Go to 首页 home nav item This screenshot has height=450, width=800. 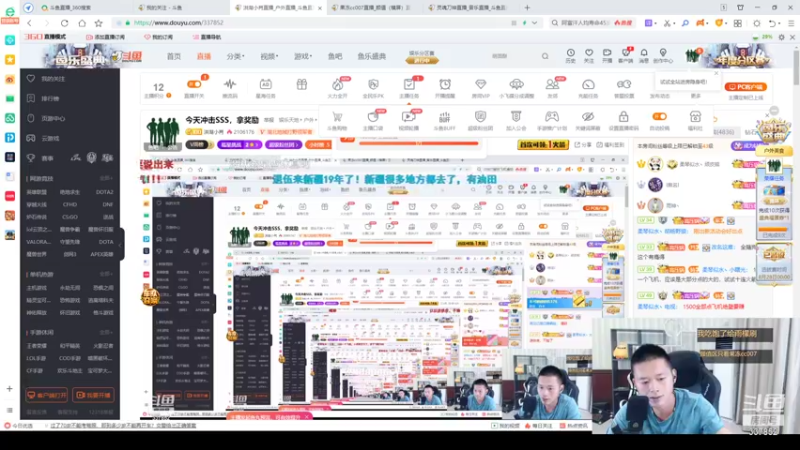[x=173, y=56]
